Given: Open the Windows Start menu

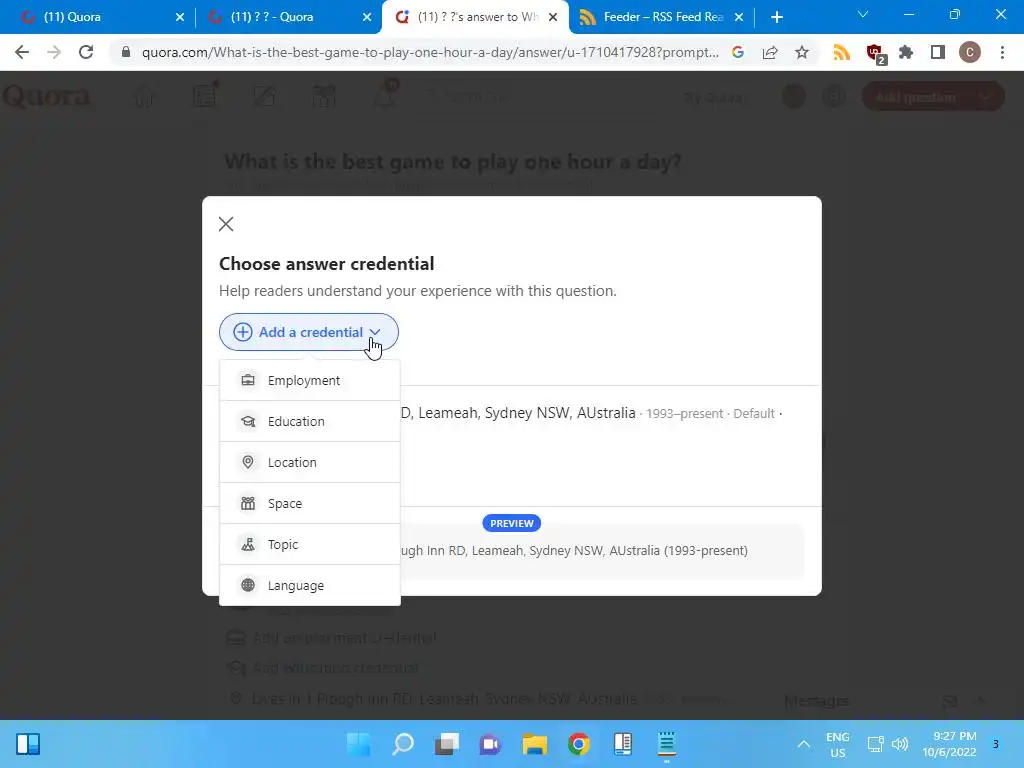Looking at the screenshot, I should [x=359, y=744].
